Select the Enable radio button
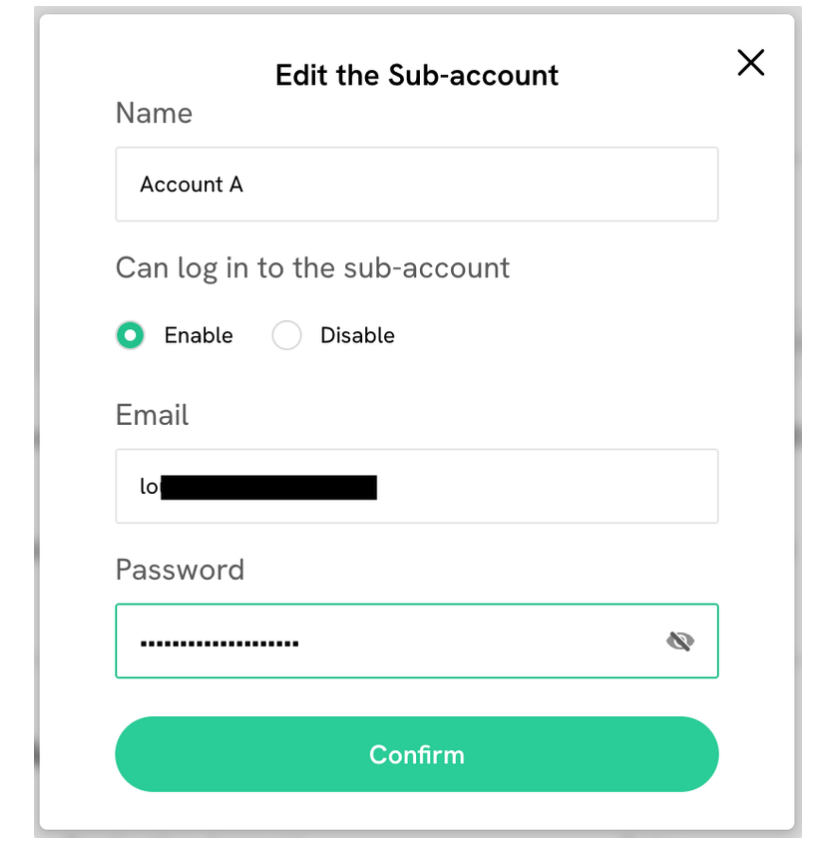Viewport: 830px width, 844px height. tap(130, 336)
